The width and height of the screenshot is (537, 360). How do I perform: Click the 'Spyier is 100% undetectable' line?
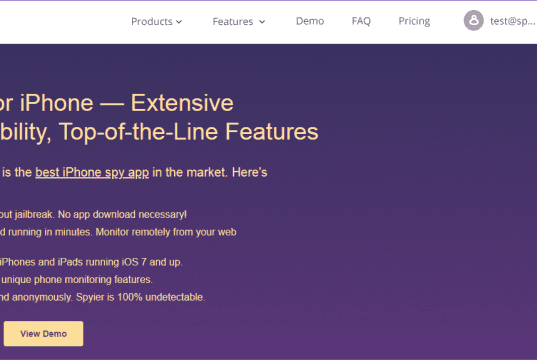(140, 297)
